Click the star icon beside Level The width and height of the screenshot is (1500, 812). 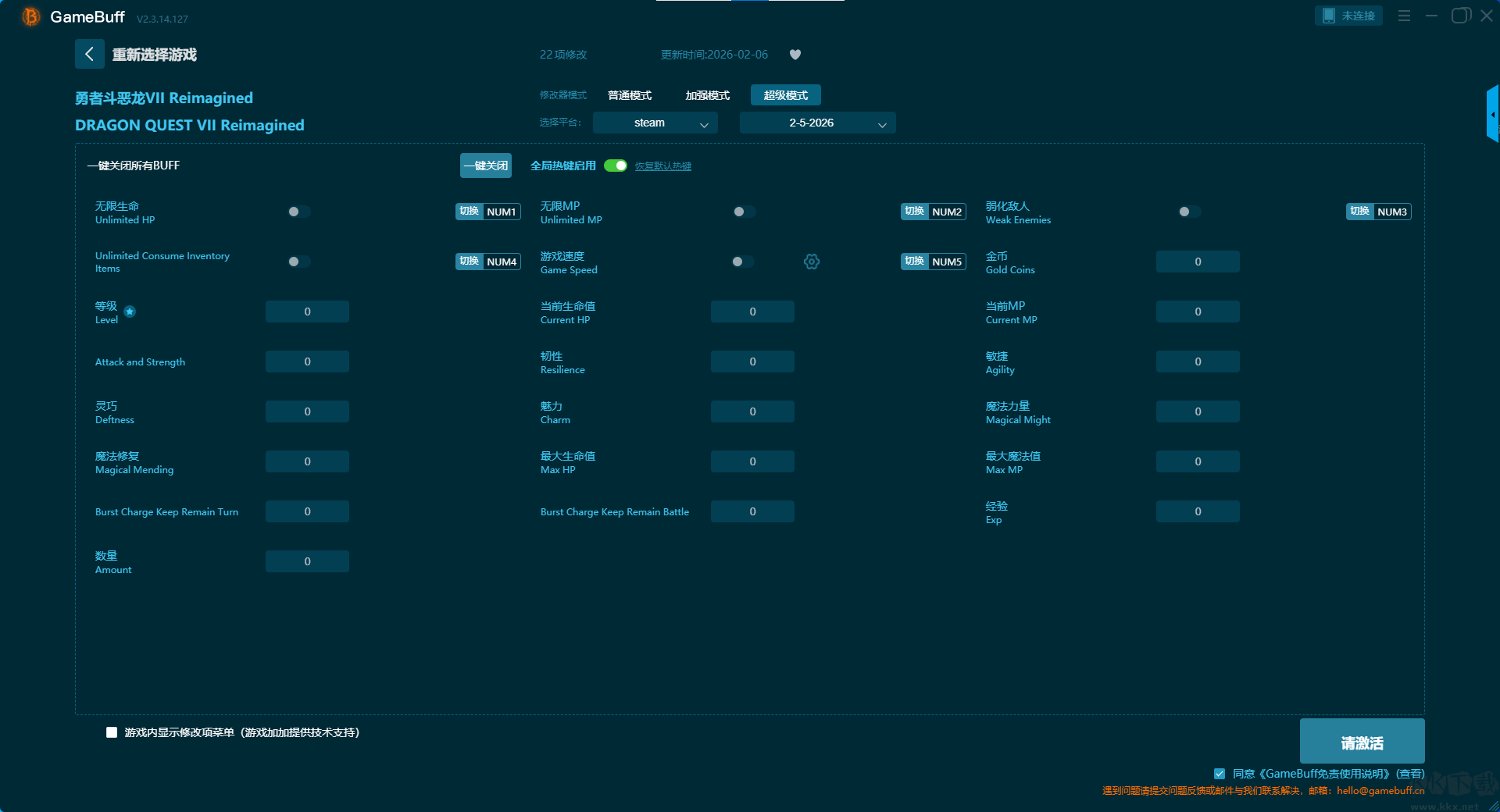pyautogui.click(x=130, y=312)
